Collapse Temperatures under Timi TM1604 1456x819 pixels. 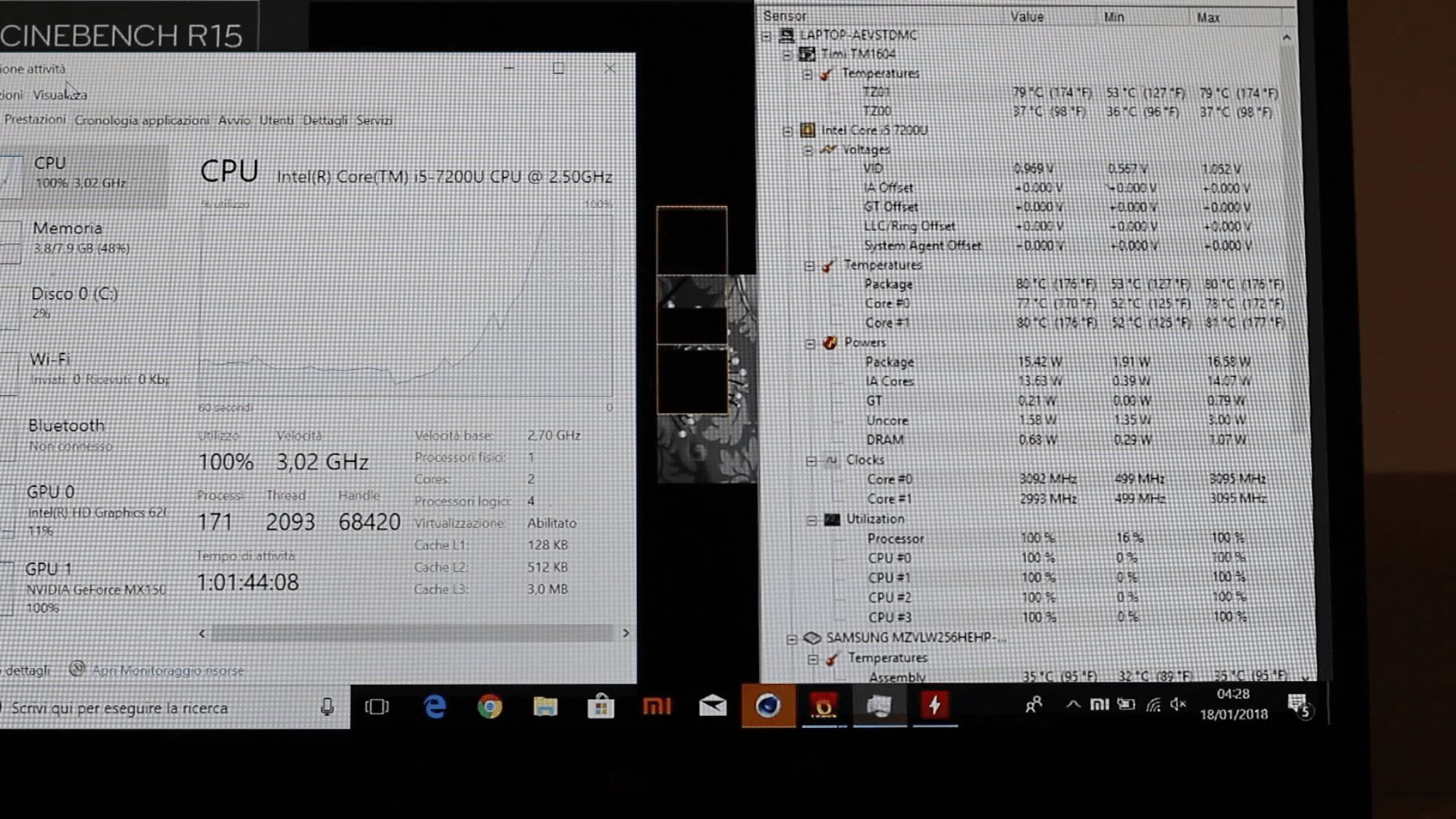(x=807, y=74)
